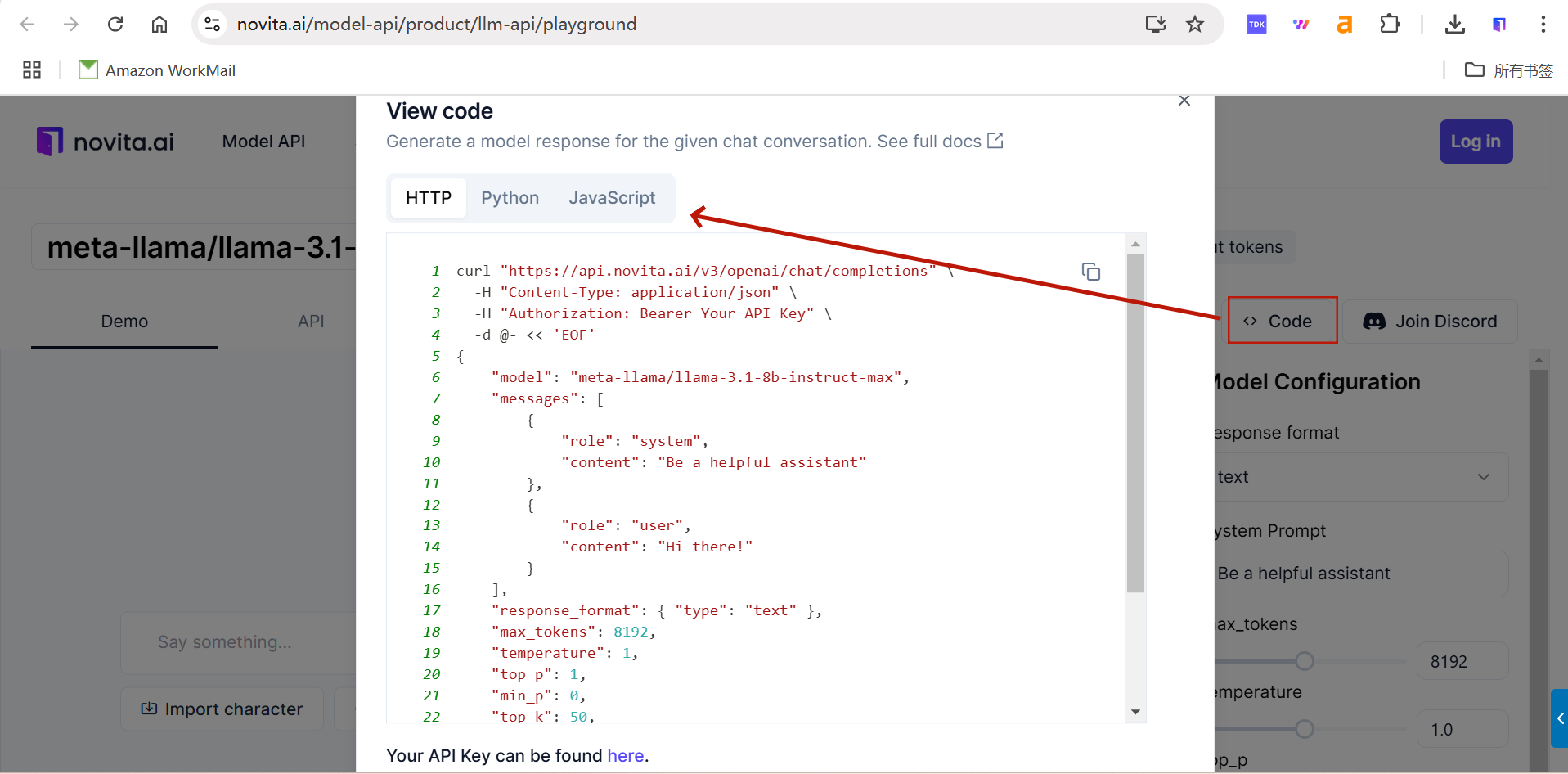Screen dimensions: 1568x774
Task: Open the TDK extension icon
Action: pyautogui.click(x=1257, y=25)
